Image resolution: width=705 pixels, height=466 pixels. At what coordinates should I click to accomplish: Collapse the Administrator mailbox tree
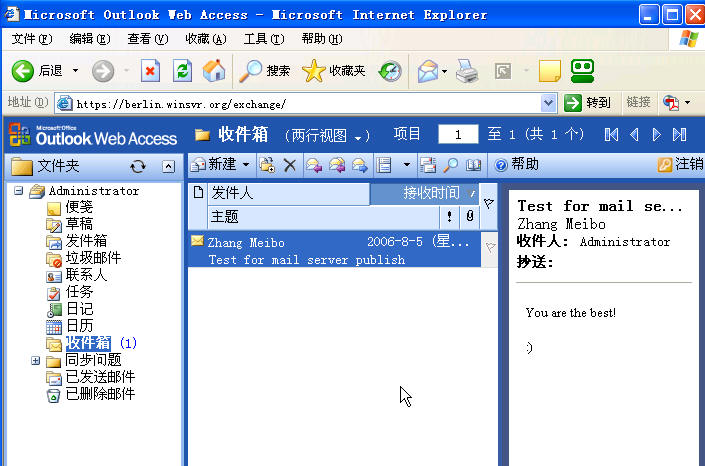(19, 191)
